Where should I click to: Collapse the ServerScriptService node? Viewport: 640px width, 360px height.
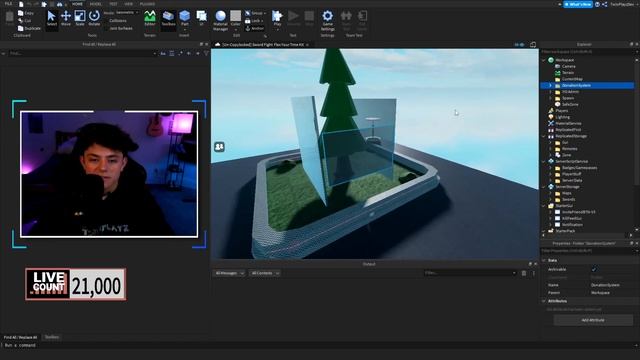[544, 161]
